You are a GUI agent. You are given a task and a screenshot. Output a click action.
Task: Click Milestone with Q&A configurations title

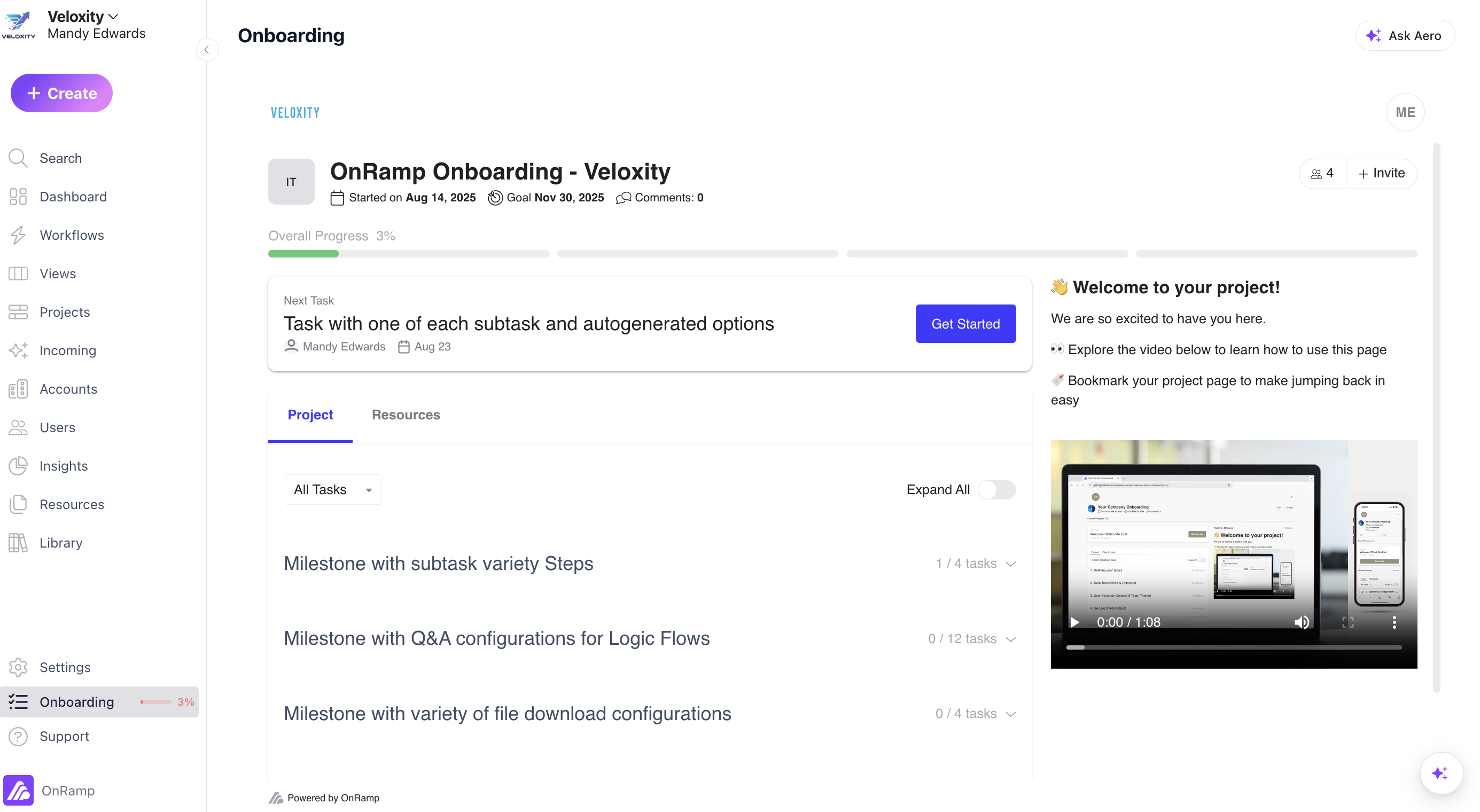click(496, 638)
